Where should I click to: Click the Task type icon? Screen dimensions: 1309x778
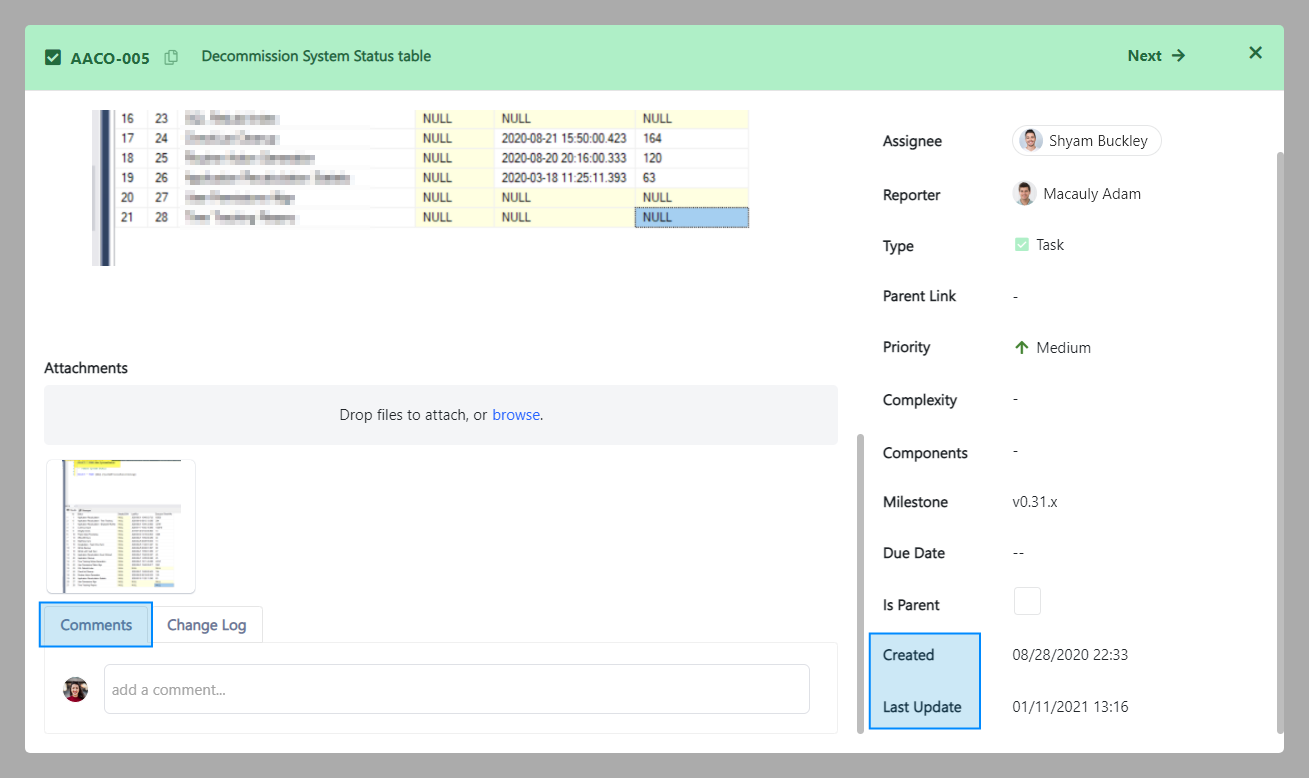pos(1021,244)
